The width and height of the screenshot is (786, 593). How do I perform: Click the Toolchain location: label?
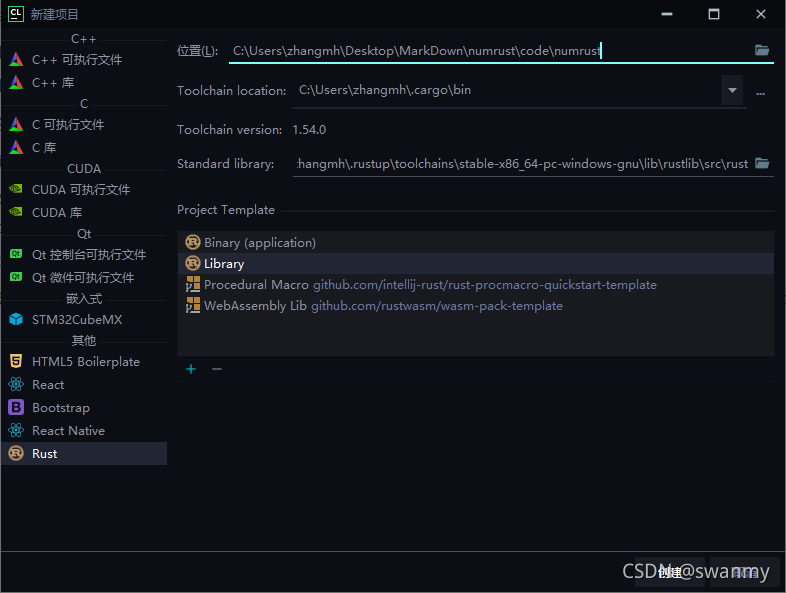(232, 91)
